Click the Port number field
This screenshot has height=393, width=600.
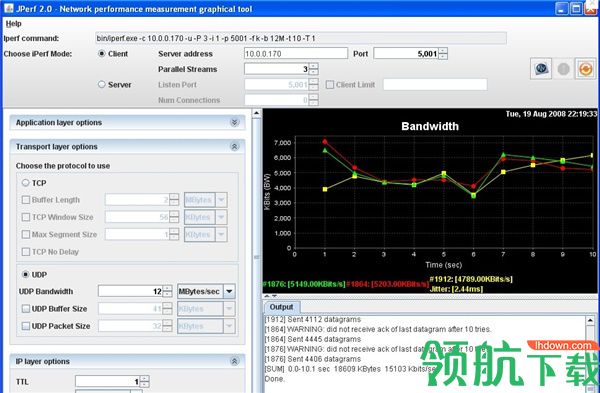pos(406,54)
